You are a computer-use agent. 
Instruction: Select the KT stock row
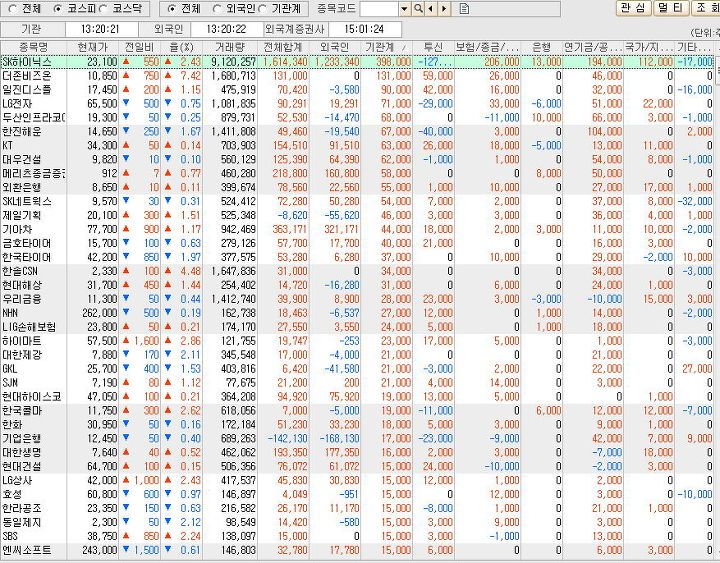[357, 146]
